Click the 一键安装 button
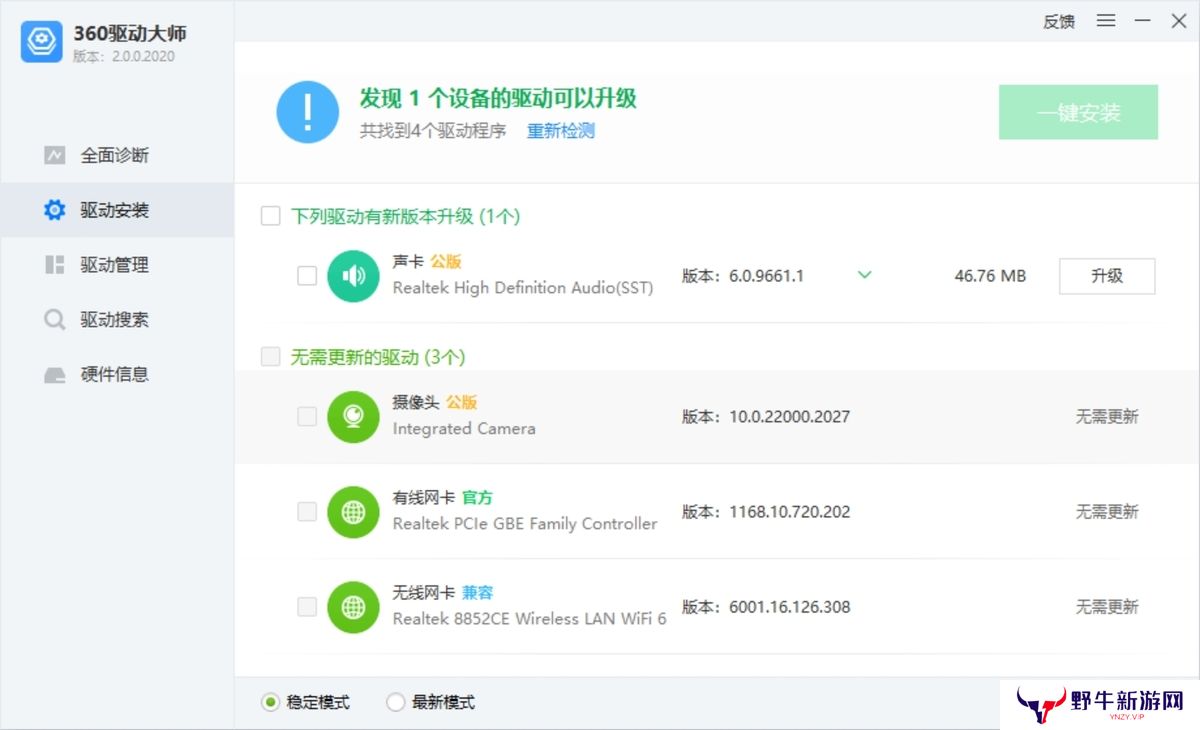Screen dimensions: 1200x730 (1078, 112)
